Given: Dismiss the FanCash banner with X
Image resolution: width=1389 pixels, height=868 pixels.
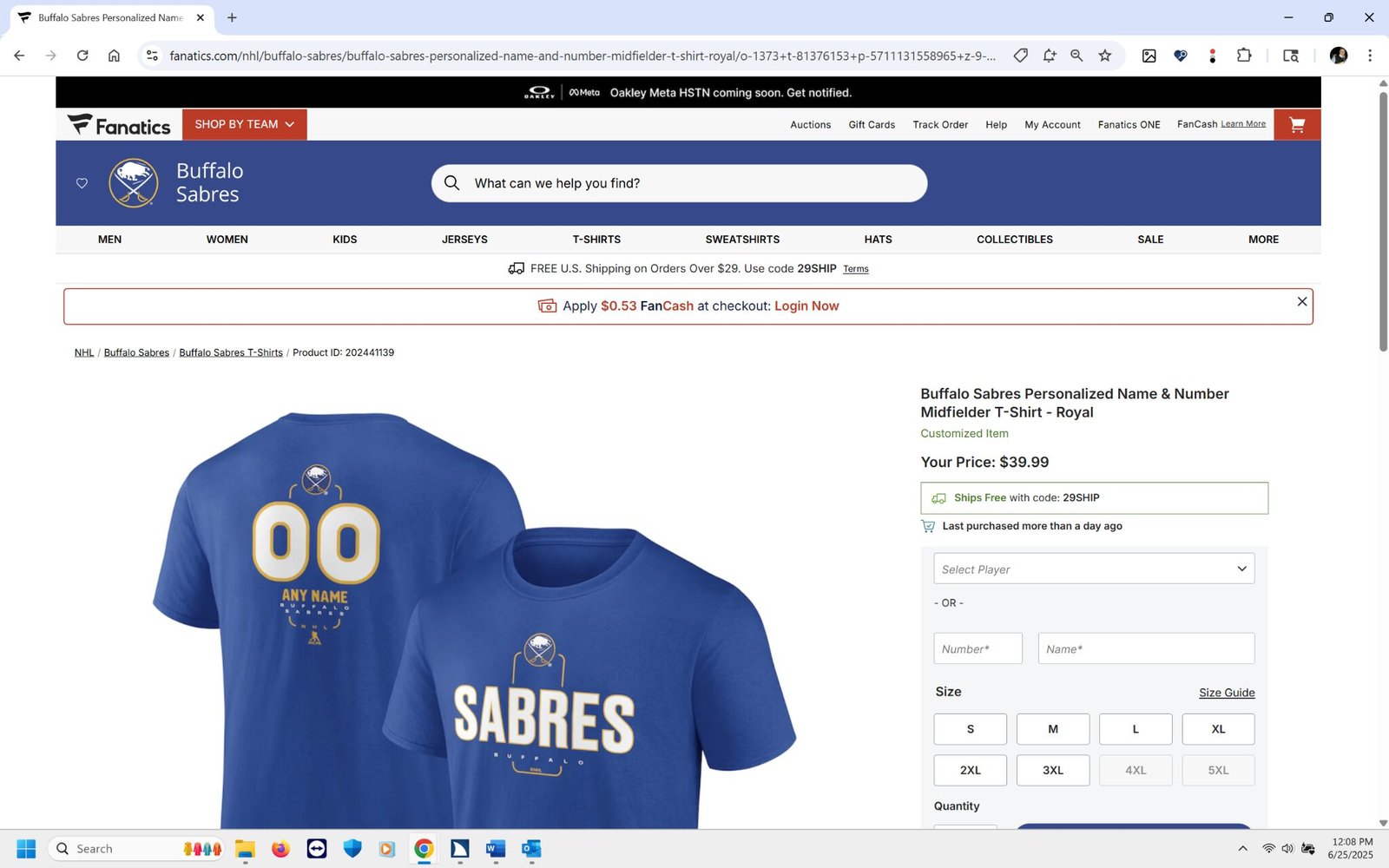Looking at the screenshot, I should pyautogui.click(x=1301, y=301).
